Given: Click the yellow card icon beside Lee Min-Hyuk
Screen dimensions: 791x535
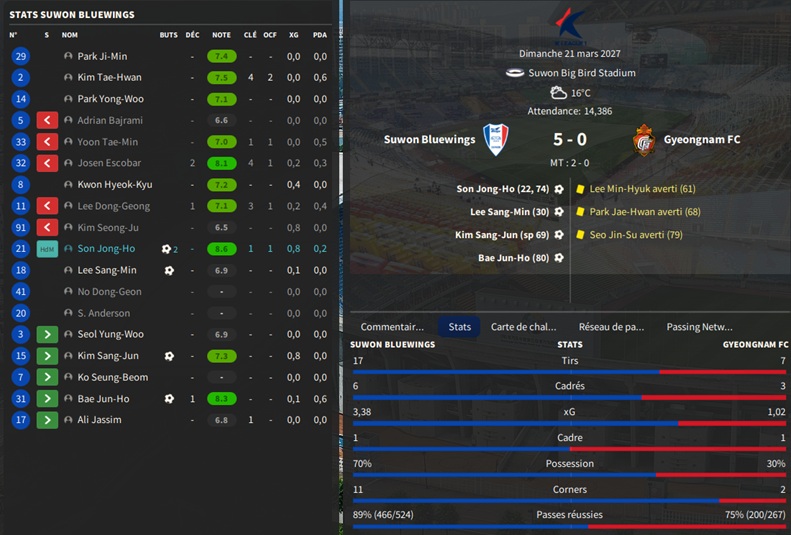Looking at the screenshot, I should (x=580, y=188).
